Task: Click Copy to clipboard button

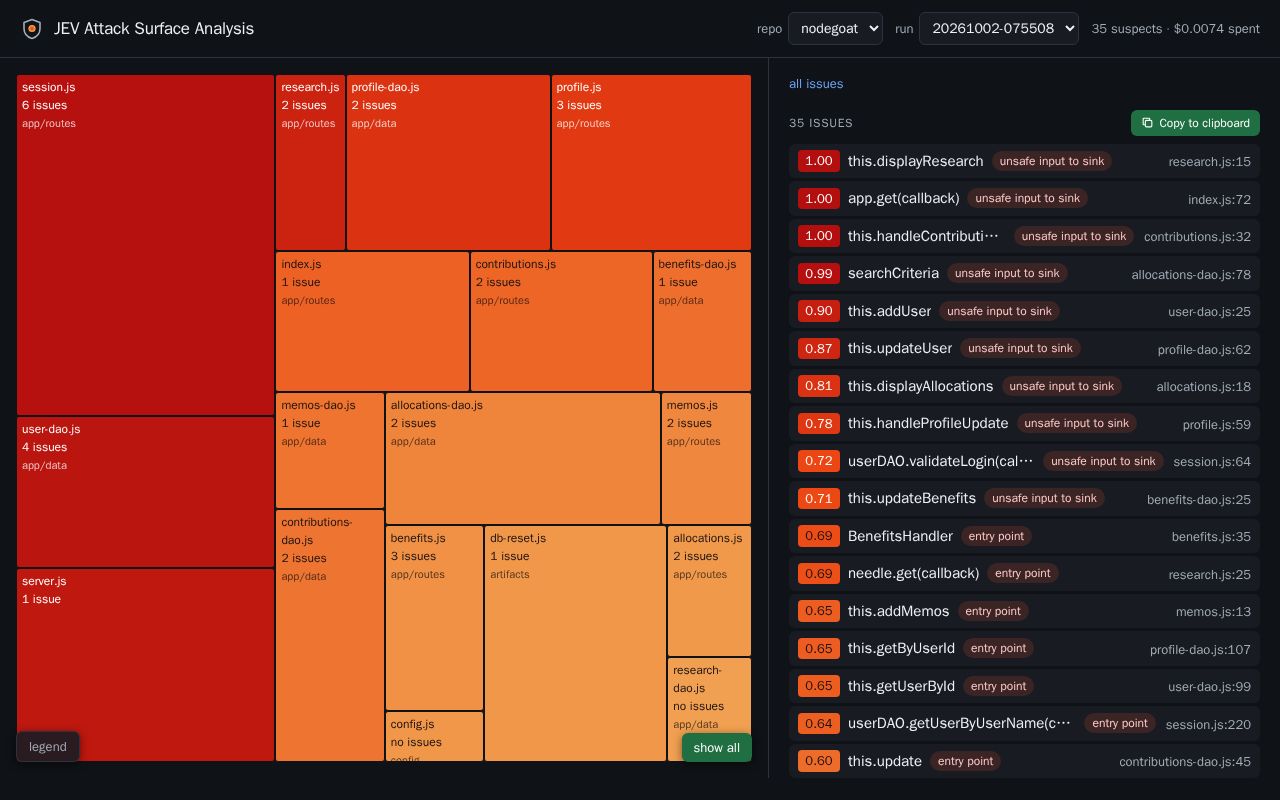Action: pos(1195,123)
